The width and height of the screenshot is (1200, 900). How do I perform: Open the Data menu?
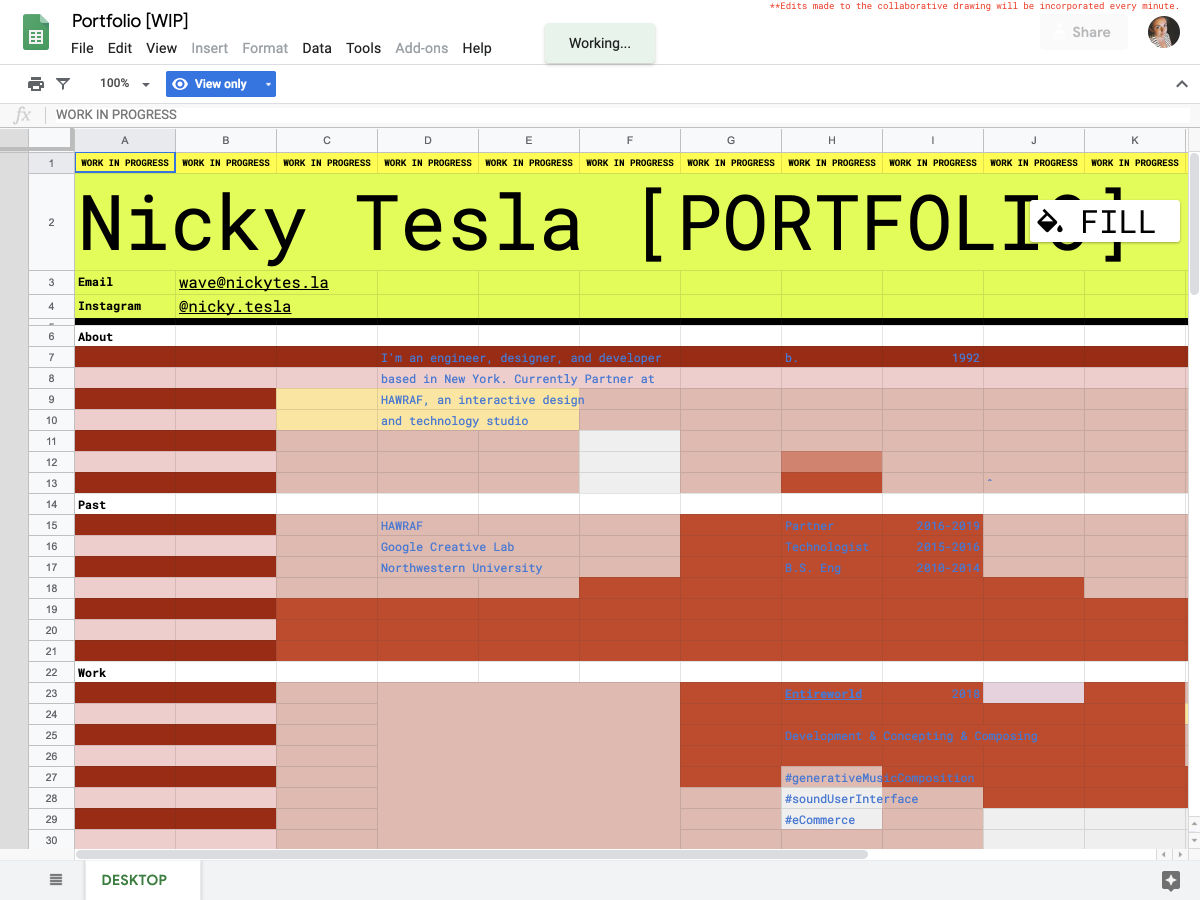point(317,48)
